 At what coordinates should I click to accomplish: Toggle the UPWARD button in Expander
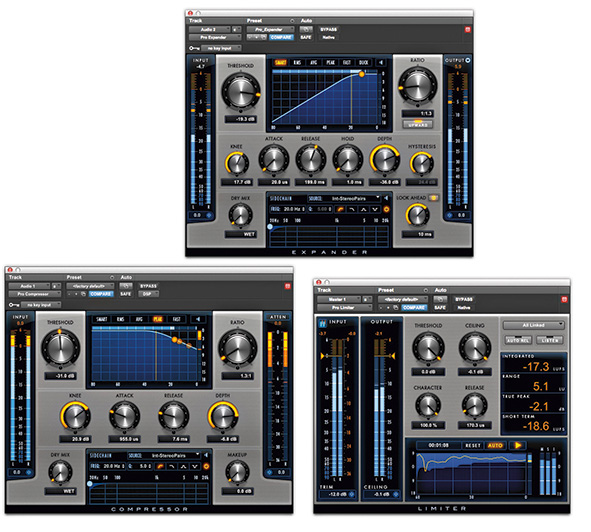click(418, 124)
